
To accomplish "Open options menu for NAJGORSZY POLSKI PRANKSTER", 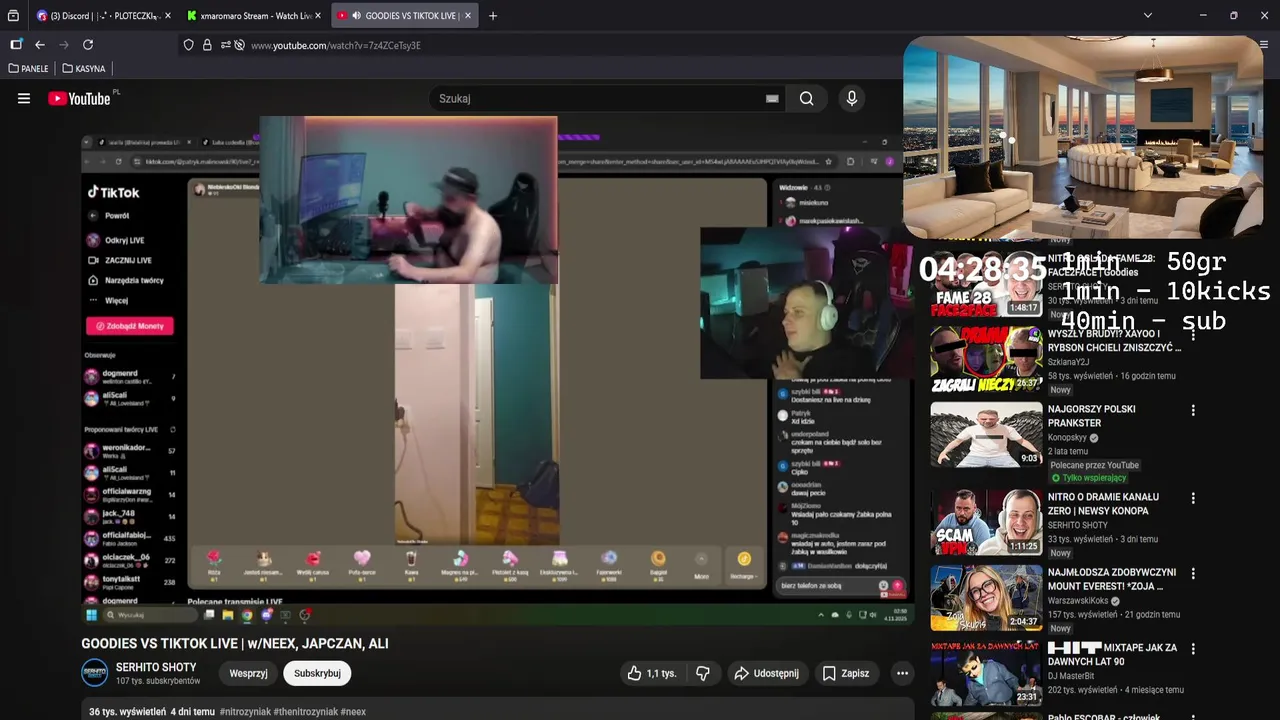I will 1192,410.
